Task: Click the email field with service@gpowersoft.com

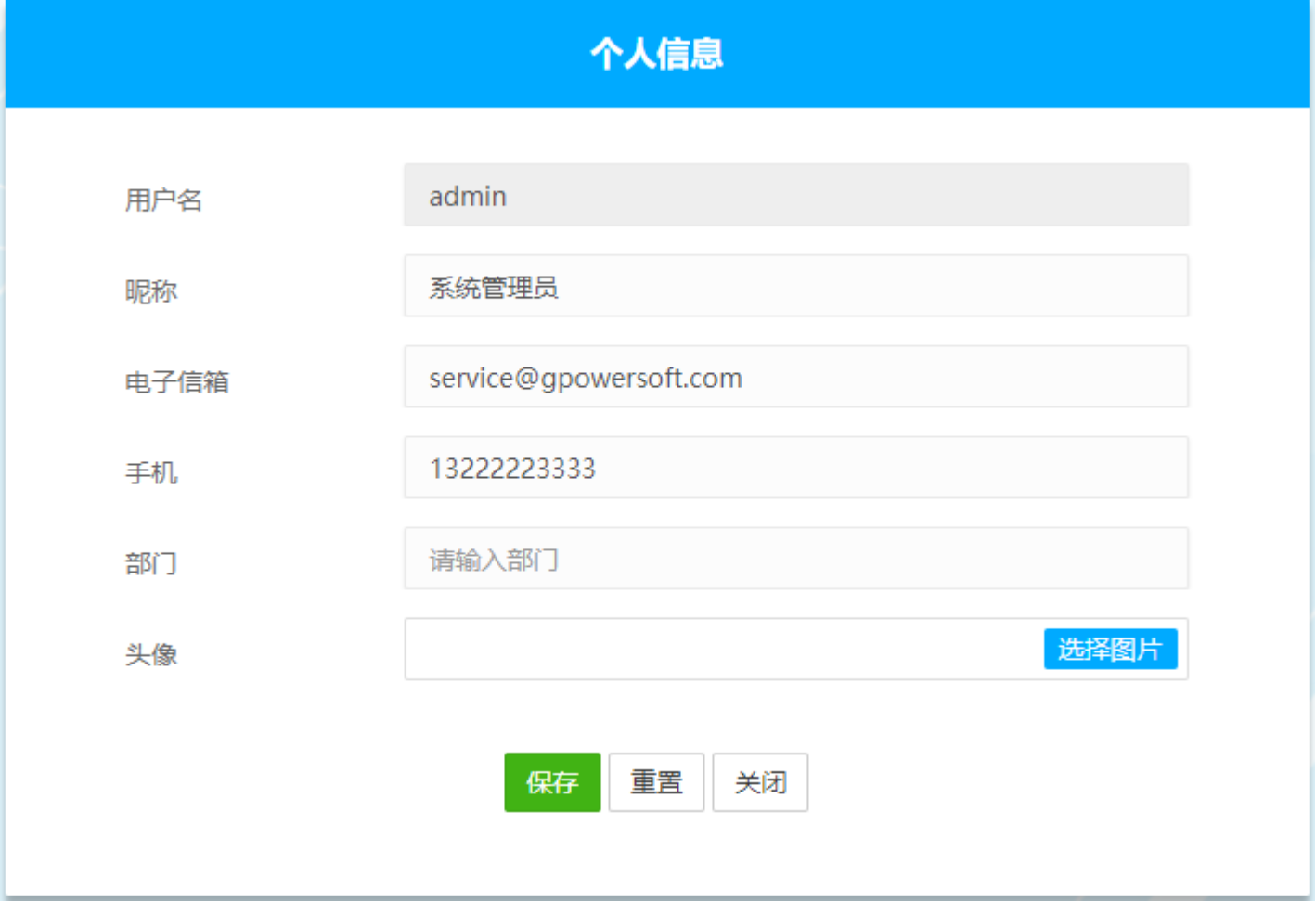Action: coord(795,378)
